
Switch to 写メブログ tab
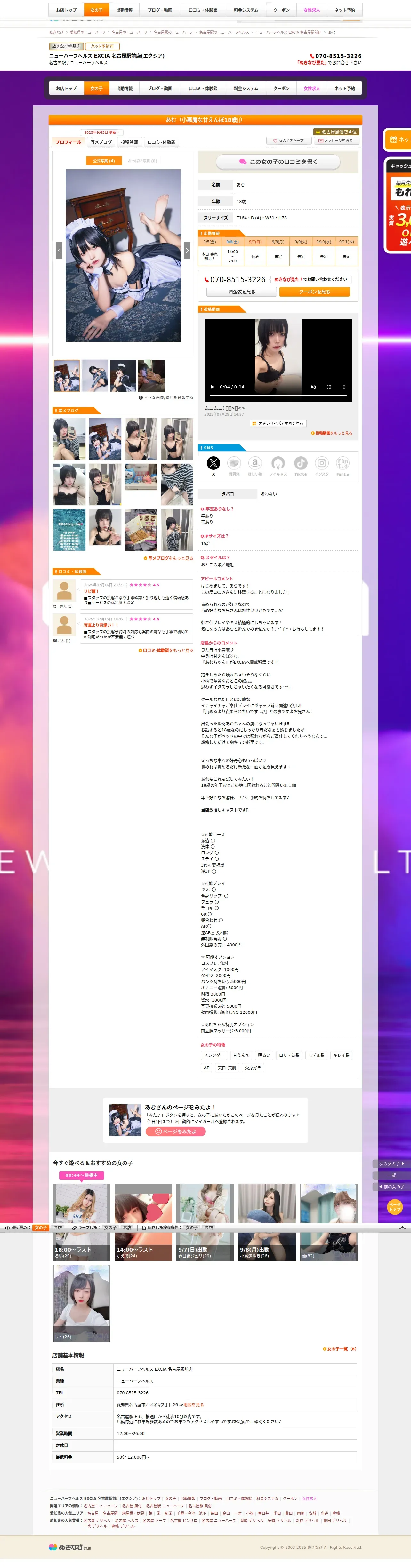coord(101,142)
